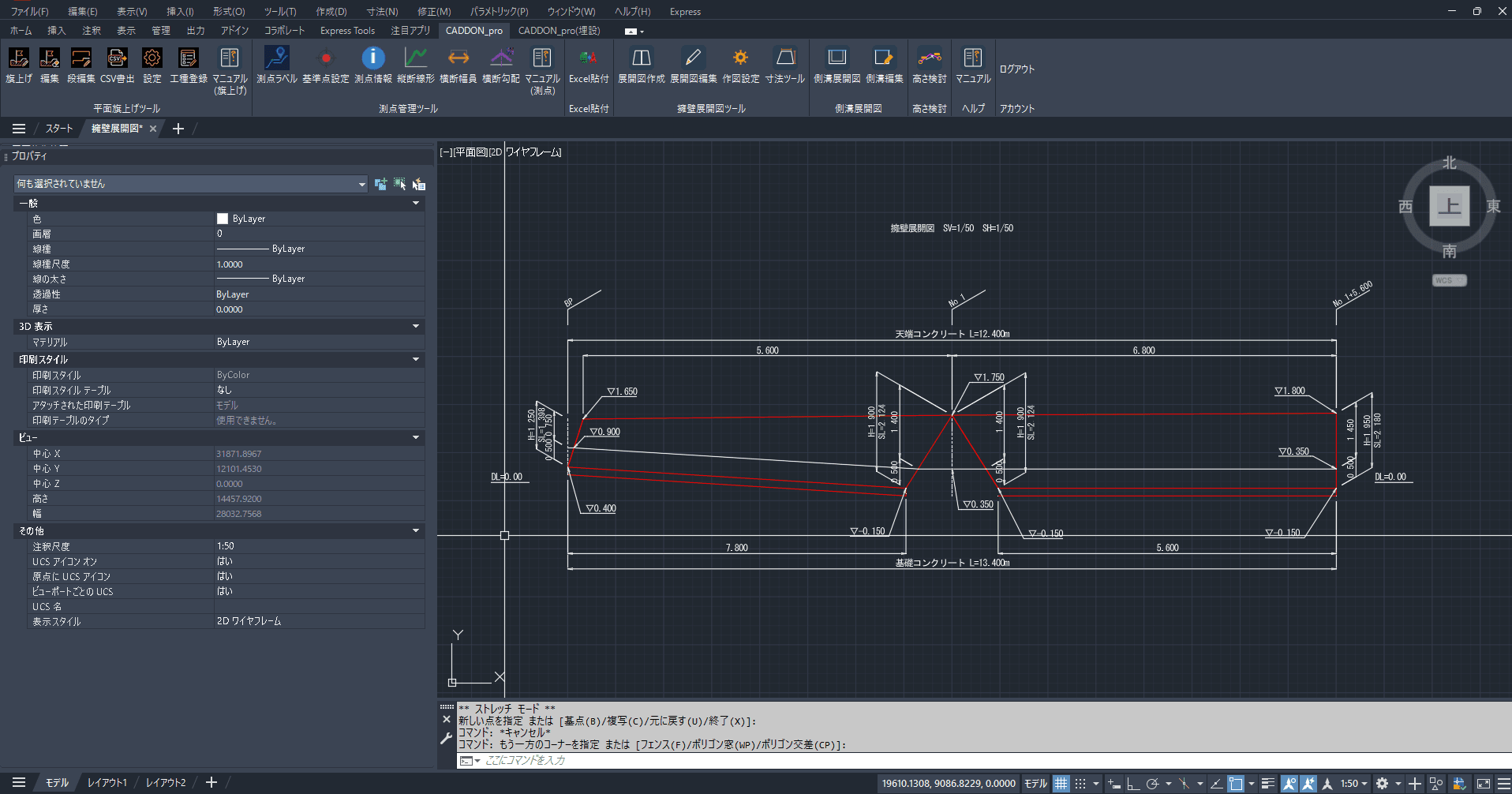This screenshot has height=794, width=1512.
Task: Open 測点情報 info icon
Action: pyautogui.click(x=372, y=59)
